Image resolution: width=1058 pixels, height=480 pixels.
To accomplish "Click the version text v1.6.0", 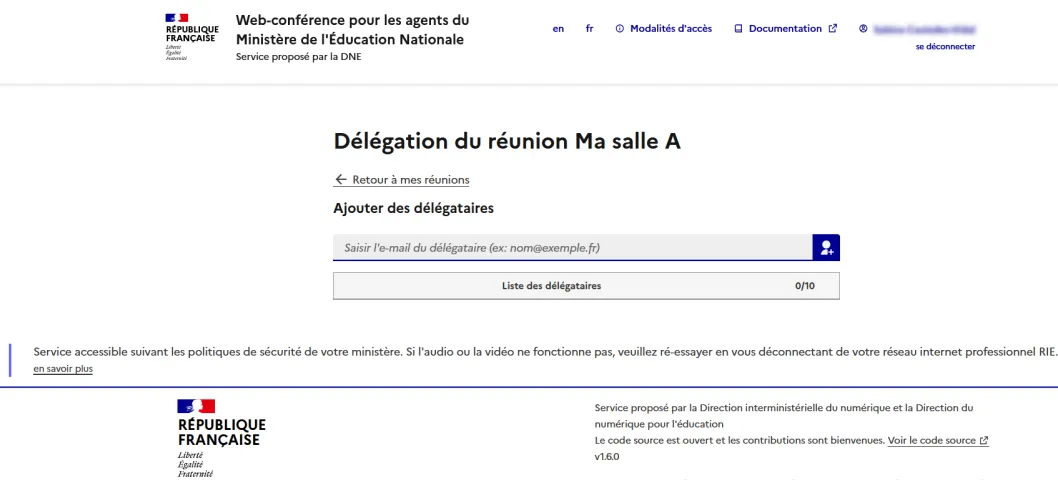I will coord(607,456).
